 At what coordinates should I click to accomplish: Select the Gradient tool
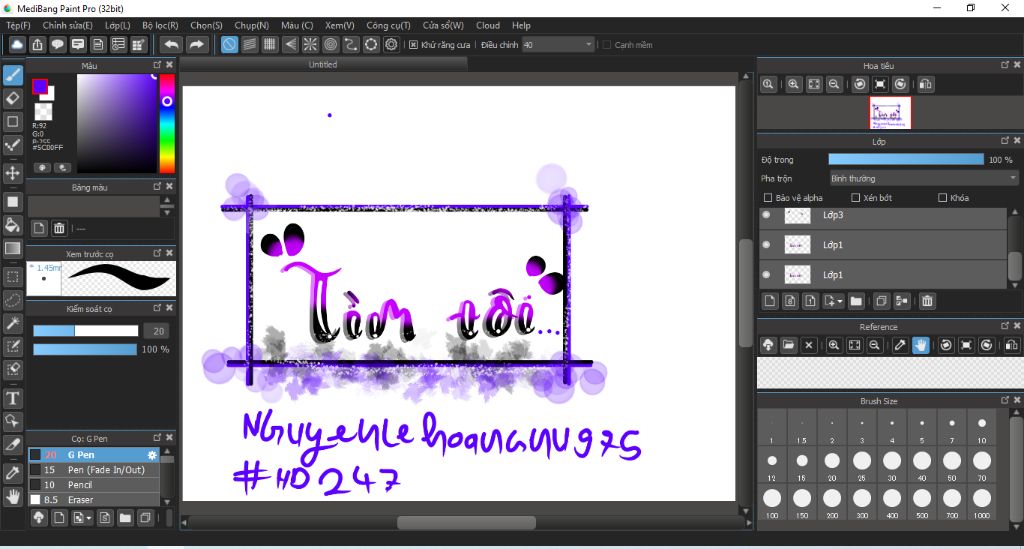12,248
